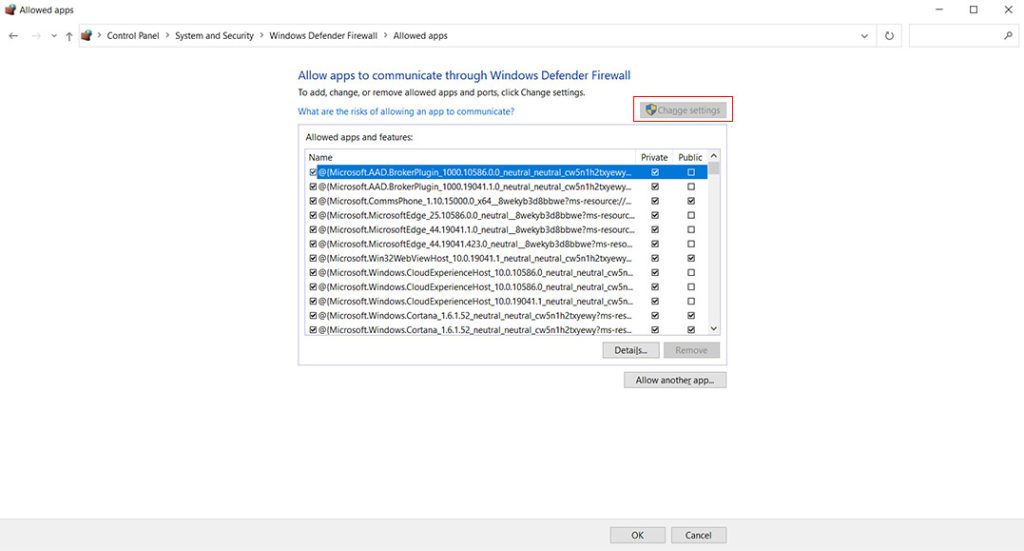Image resolution: width=1024 pixels, height=551 pixels.
Task: Select Allowed apps breadcrumb
Action: coord(420,36)
